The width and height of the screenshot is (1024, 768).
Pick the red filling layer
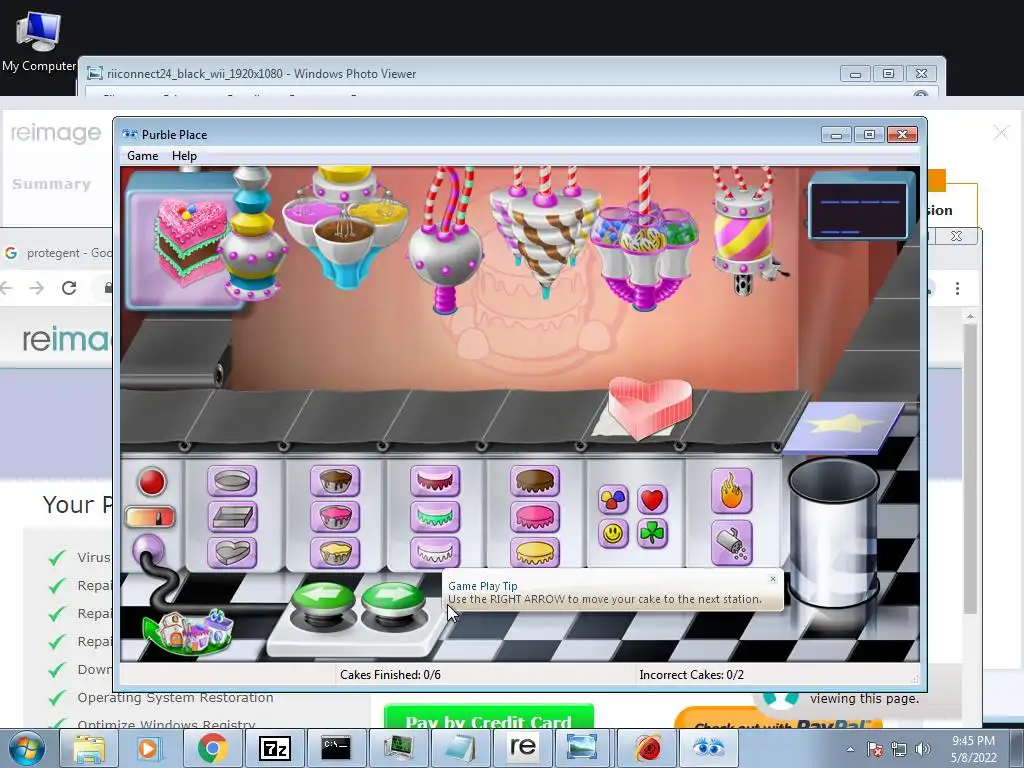(x=435, y=481)
